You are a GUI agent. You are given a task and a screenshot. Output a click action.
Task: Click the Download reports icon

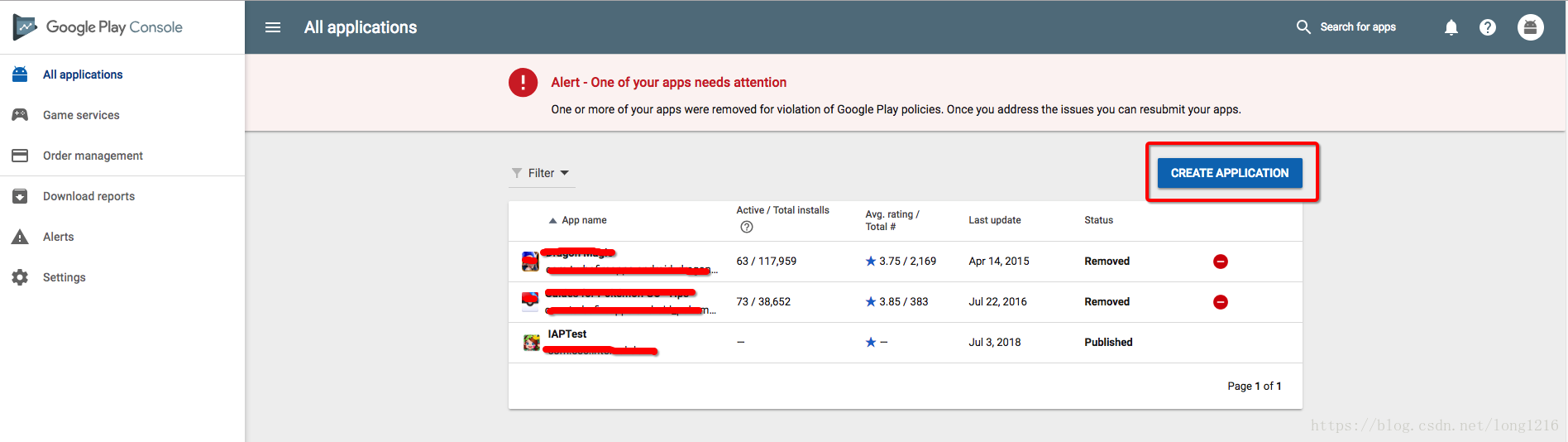click(x=20, y=196)
